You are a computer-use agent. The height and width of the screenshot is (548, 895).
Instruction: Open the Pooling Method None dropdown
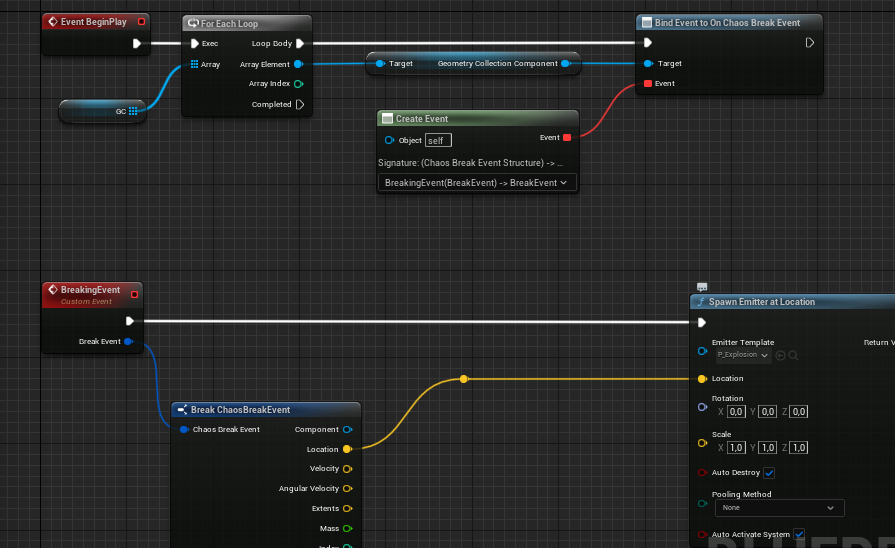coord(779,508)
